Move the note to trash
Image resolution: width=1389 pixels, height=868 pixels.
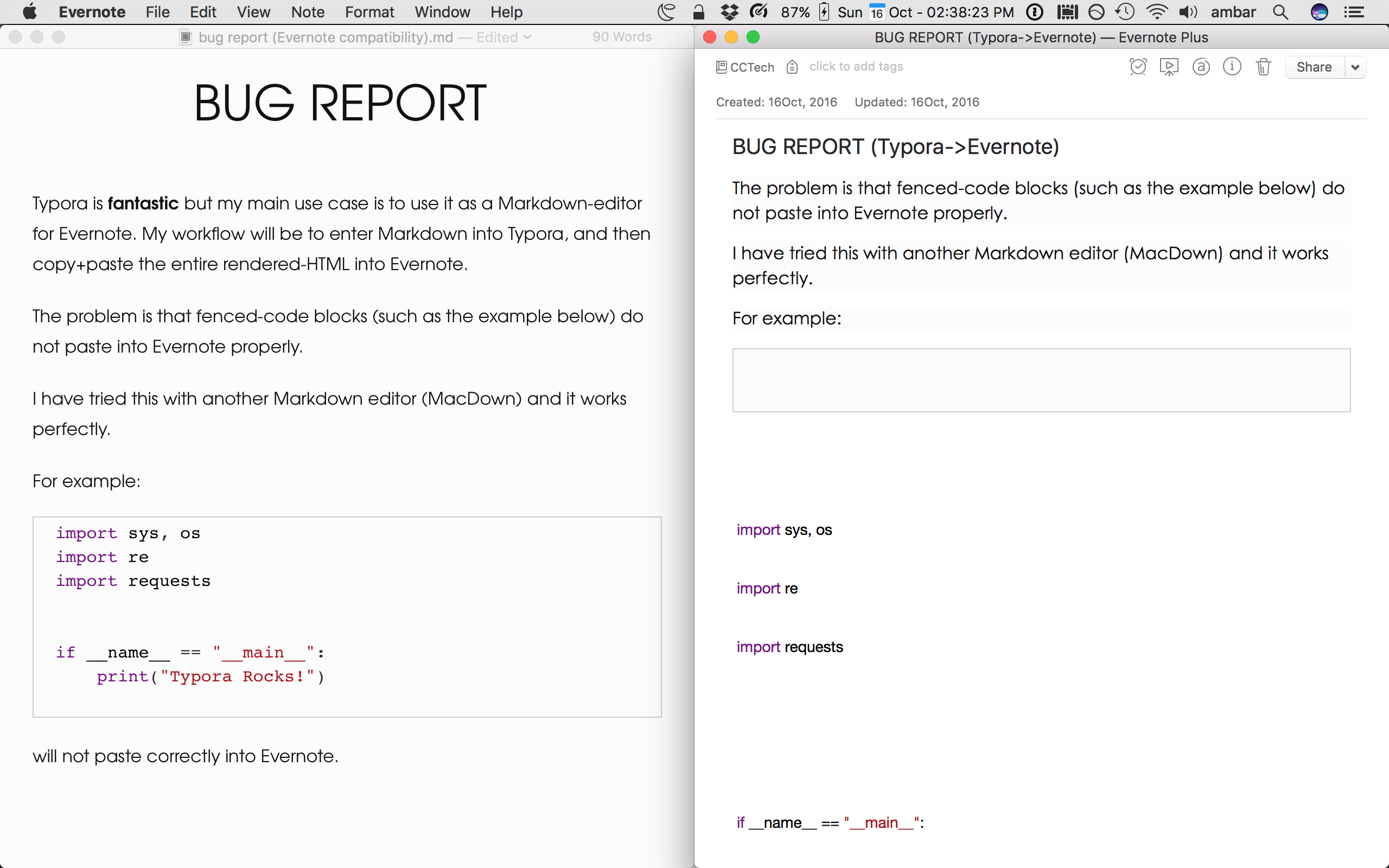pos(1264,67)
